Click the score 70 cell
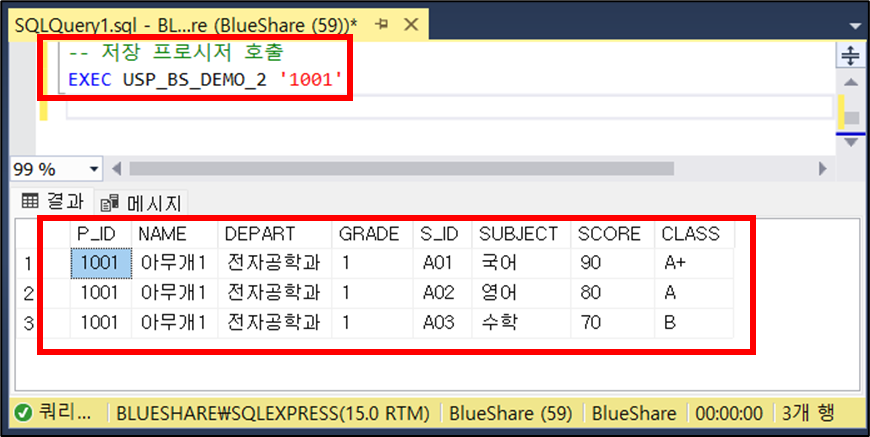The width and height of the screenshot is (870, 437). coord(613,323)
